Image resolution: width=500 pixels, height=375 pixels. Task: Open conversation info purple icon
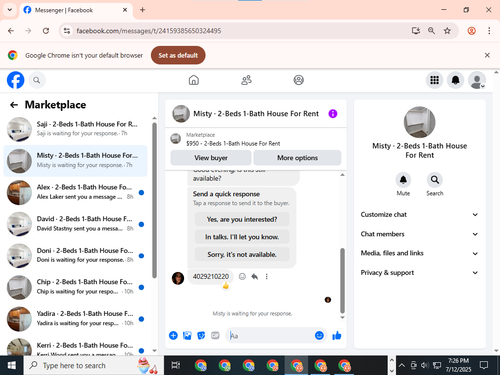pyautogui.click(x=333, y=114)
